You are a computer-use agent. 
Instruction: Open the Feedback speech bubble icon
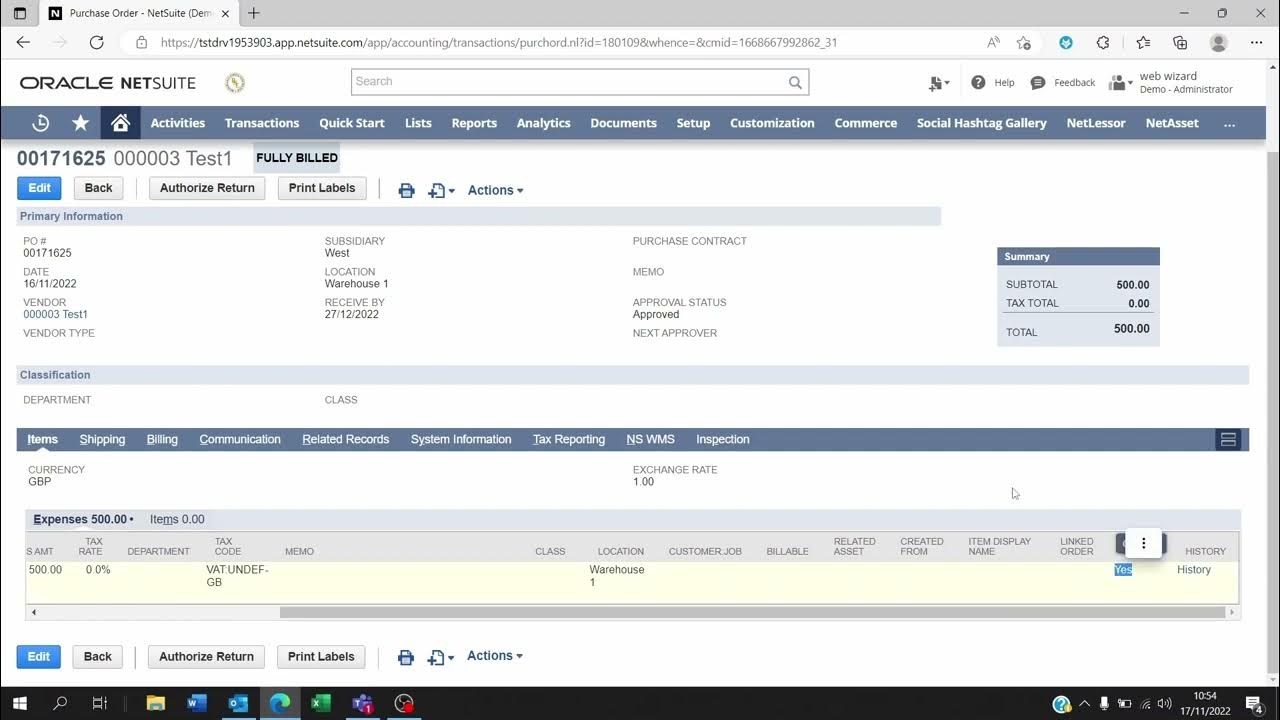pos(1038,82)
